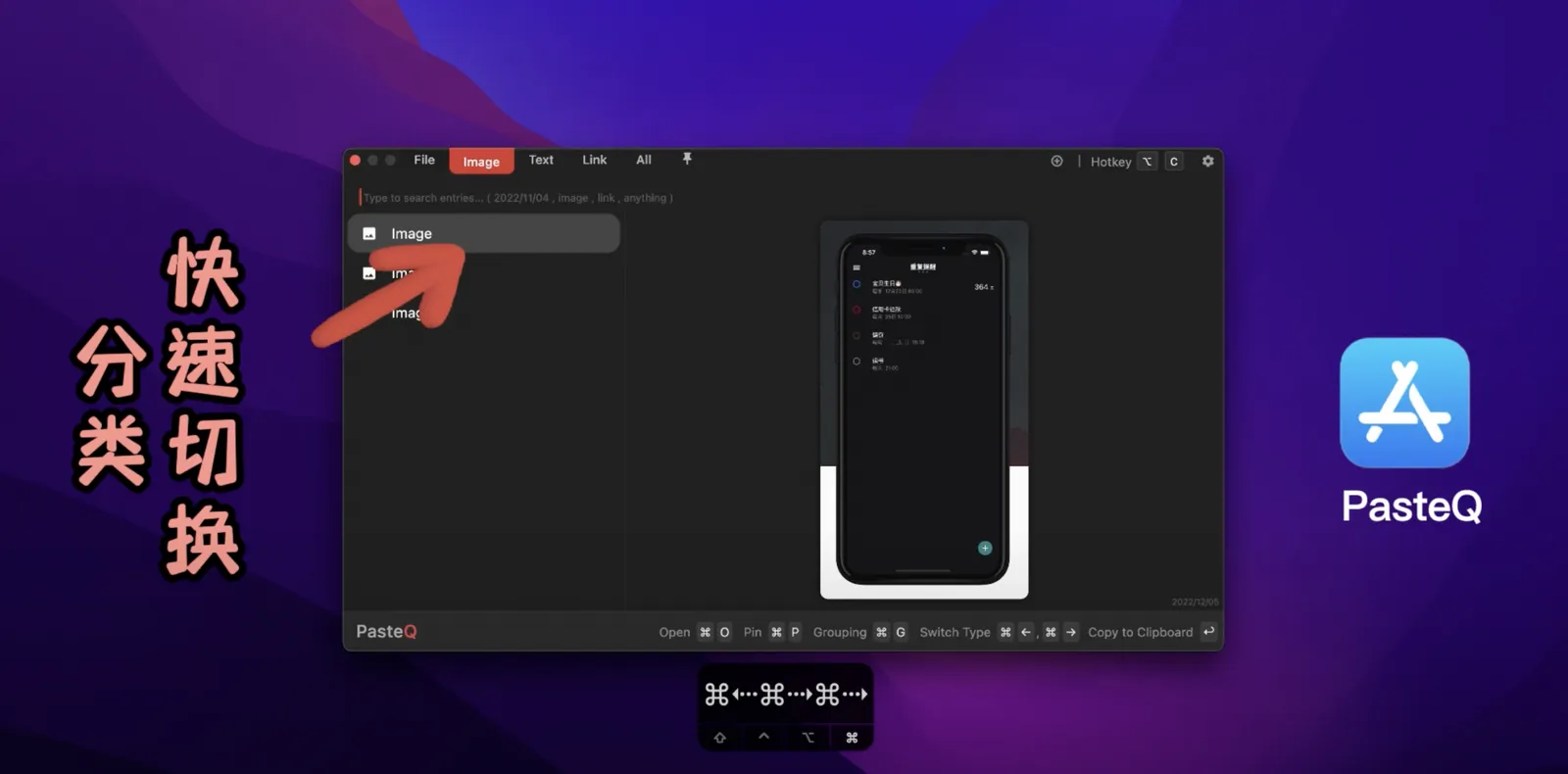This screenshot has width=1568, height=774.
Task: Open the File tab
Action: click(x=424, y=160)
